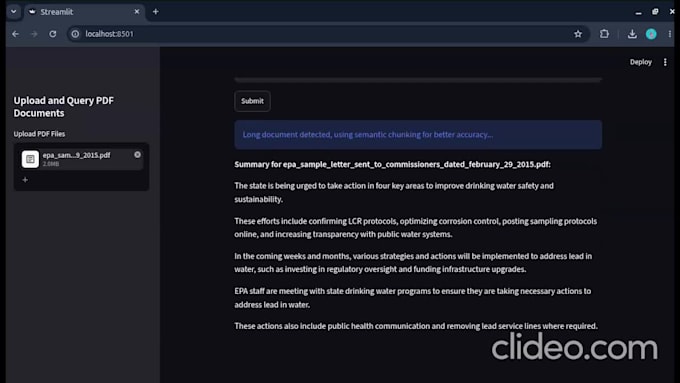
Task: Click the browser forward arrow
Action: click(34, 34)
